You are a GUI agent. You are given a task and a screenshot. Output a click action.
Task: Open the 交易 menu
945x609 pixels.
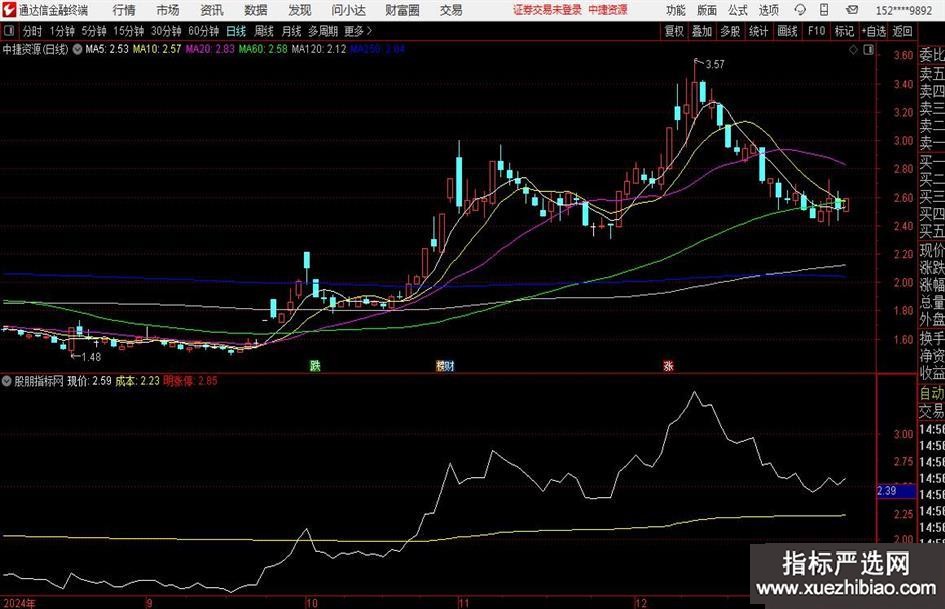coord(451,10)
